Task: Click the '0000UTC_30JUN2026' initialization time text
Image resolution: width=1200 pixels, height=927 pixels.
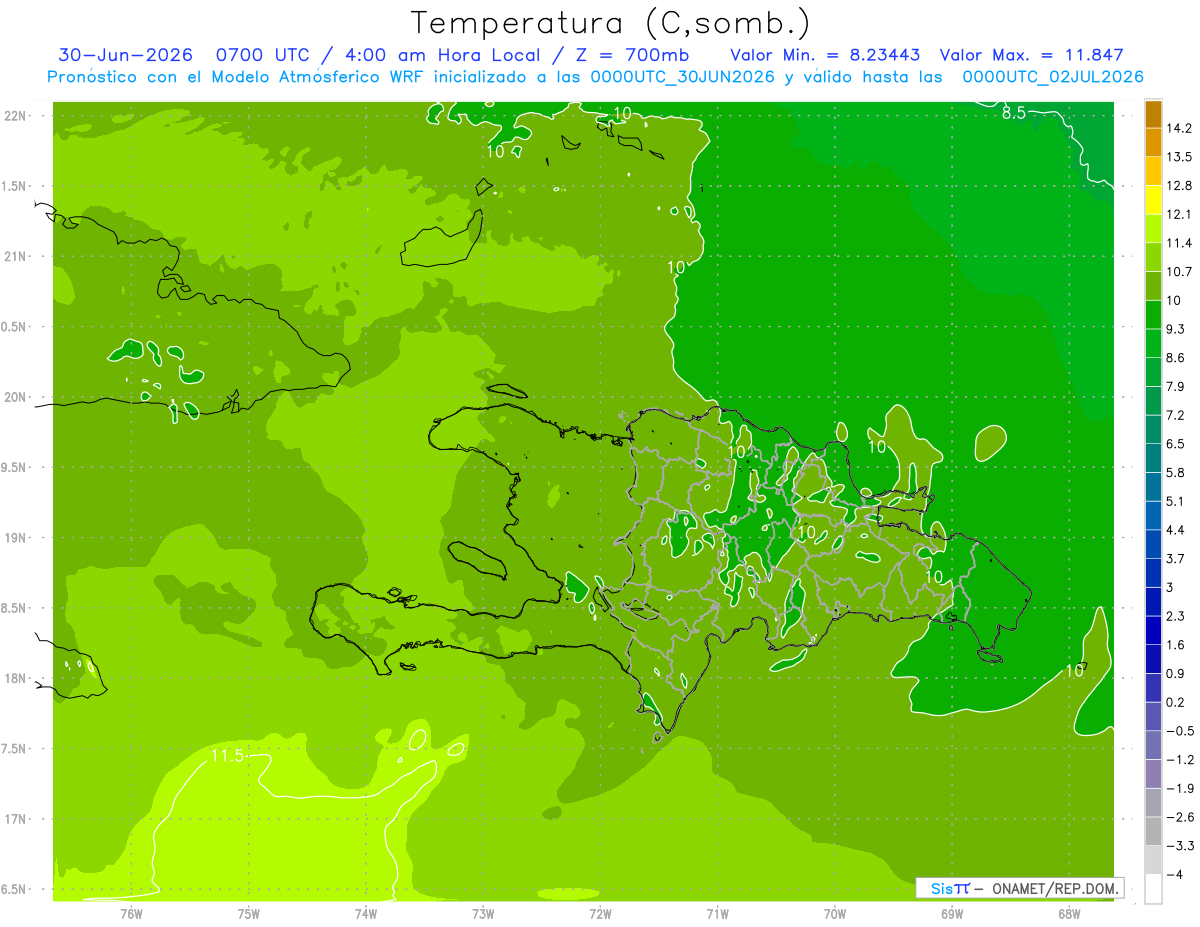Action: pyautogui.click(x=682, y=77)
